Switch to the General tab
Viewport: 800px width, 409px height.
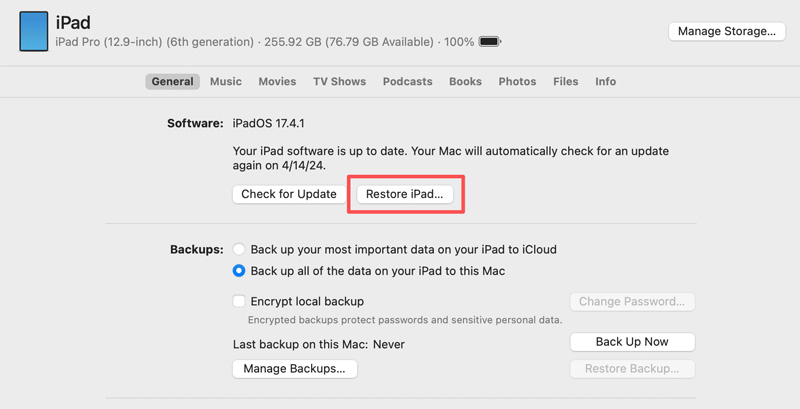click(x=172, y=82)
